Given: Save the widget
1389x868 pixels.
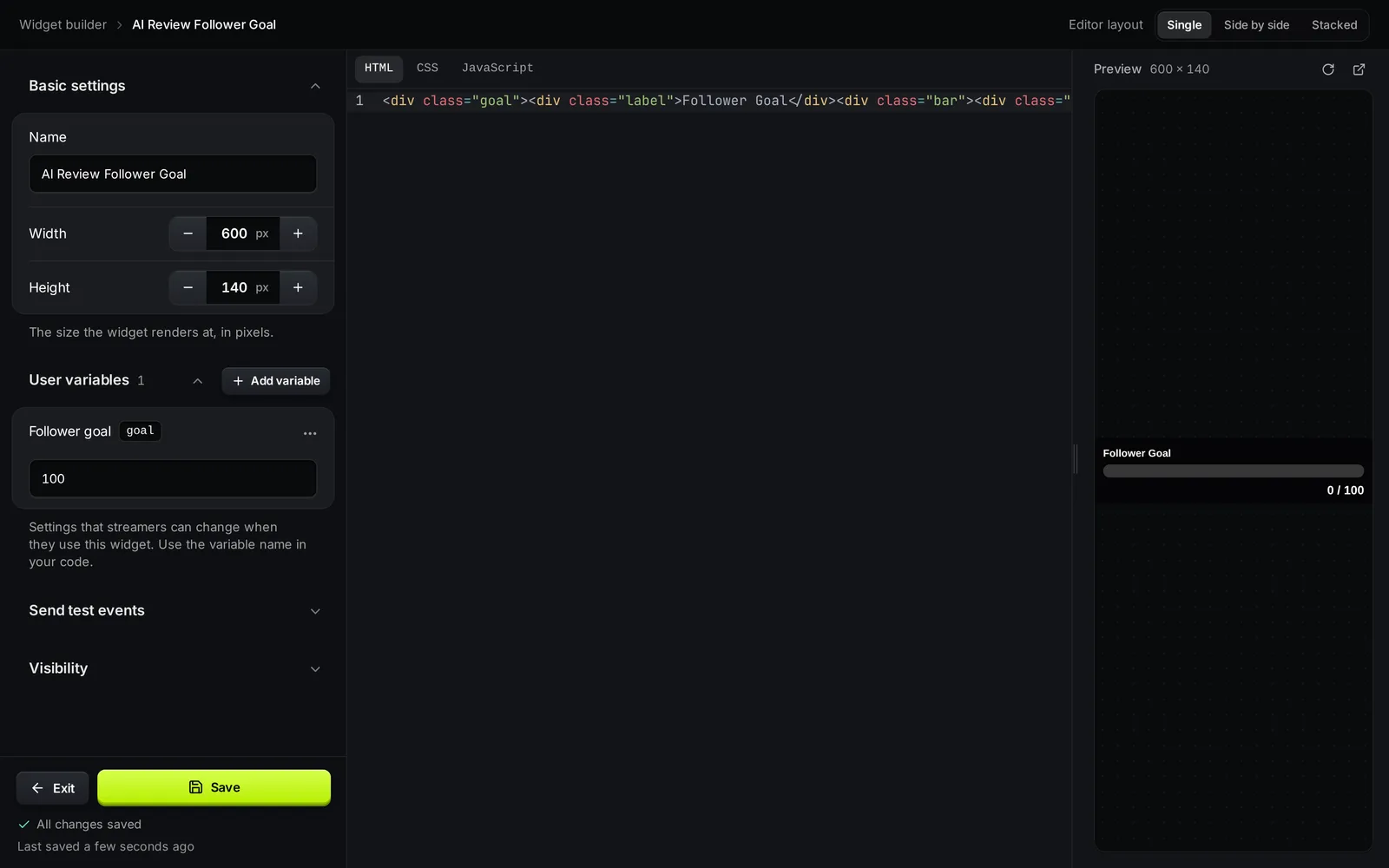Looking at the screenshot, I should (214, 787).
